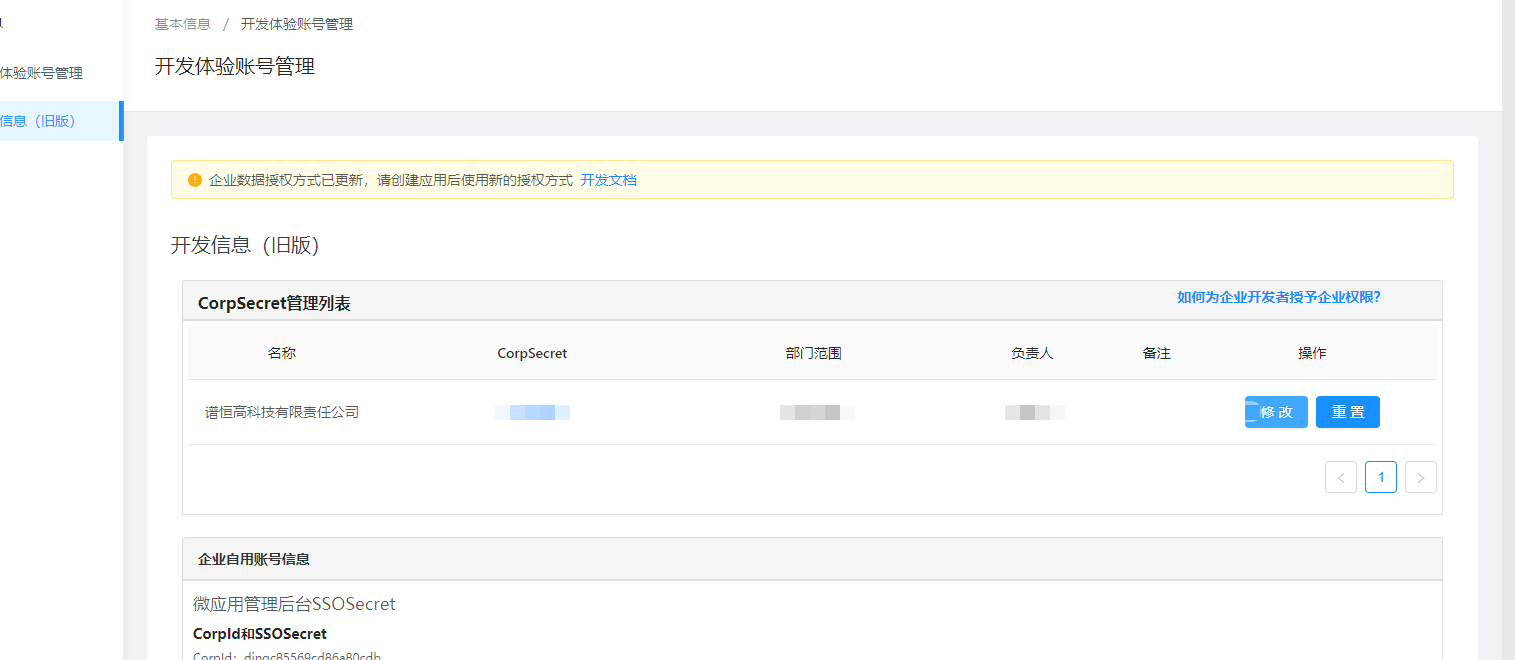Screen dimensions: 1515x660
Task: Go to the previous page using the left arrow
Action: point(1340,477)
